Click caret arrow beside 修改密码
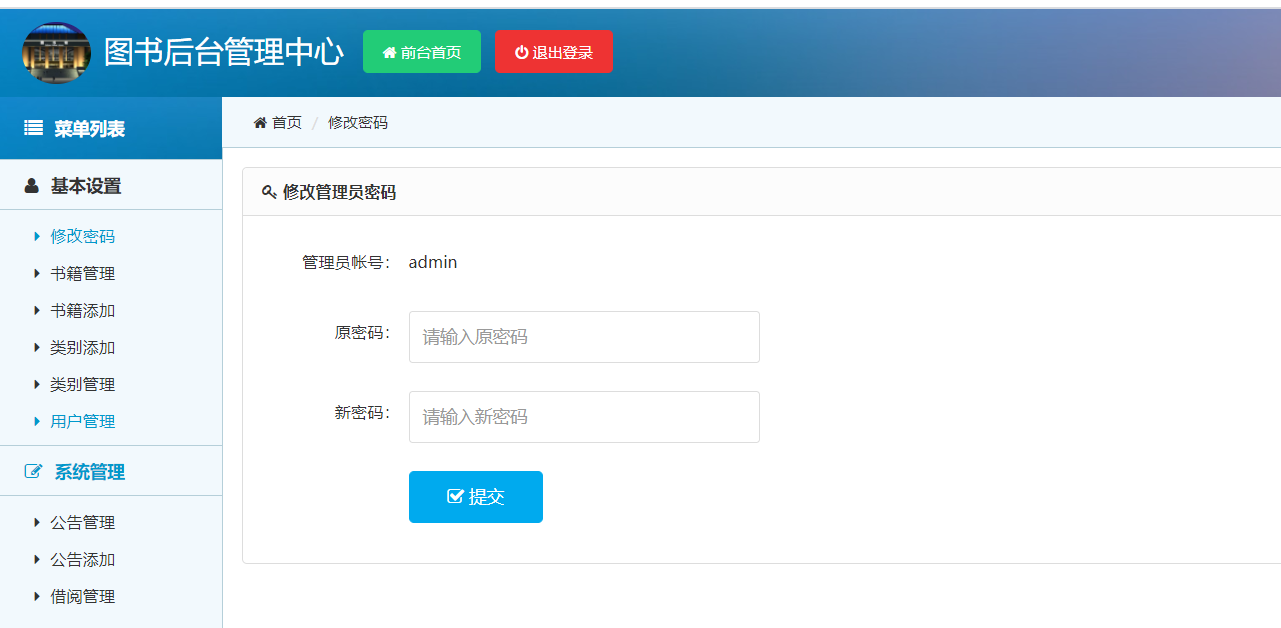Image resolution: width=1281 pixels, height=628 pixels. [x=37, y=237]
